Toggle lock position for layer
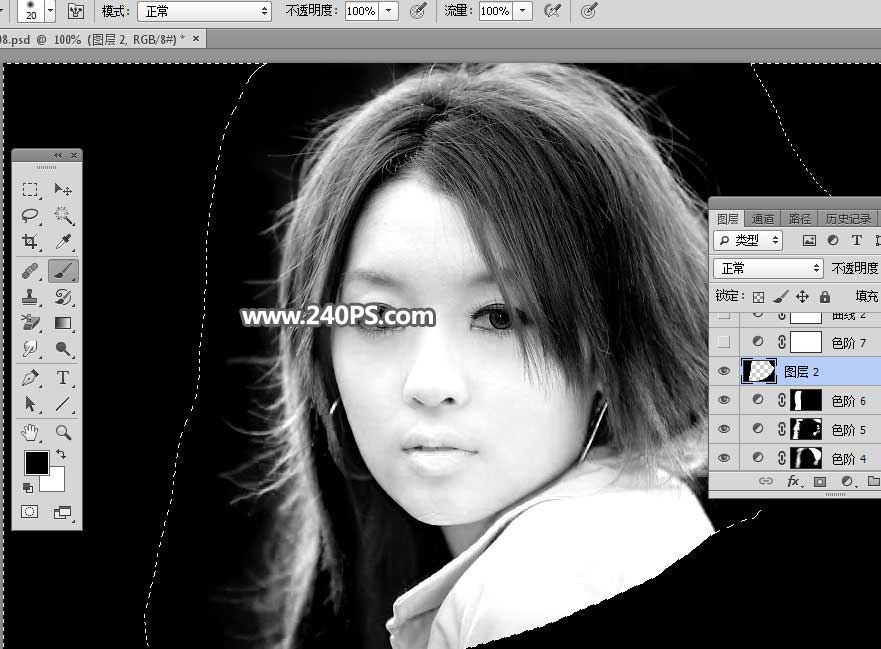The width and height of the screenshot is (881, 649). point(802,297)
